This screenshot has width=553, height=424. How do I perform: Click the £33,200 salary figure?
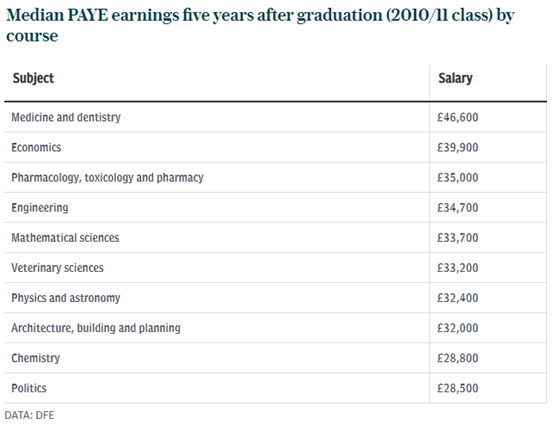click(457, 268)
